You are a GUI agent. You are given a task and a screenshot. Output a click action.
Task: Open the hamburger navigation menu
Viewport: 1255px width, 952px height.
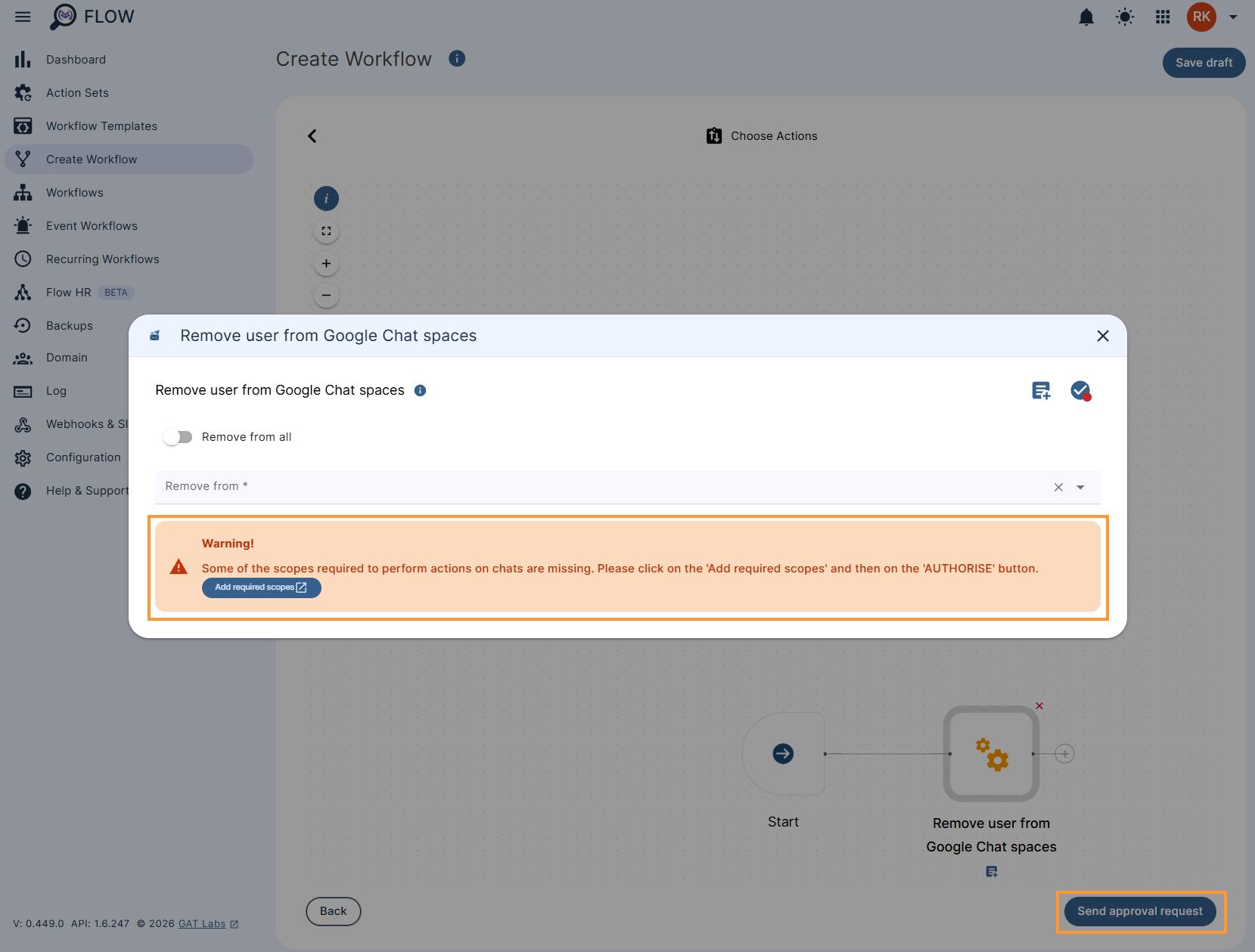coord(23,17)
